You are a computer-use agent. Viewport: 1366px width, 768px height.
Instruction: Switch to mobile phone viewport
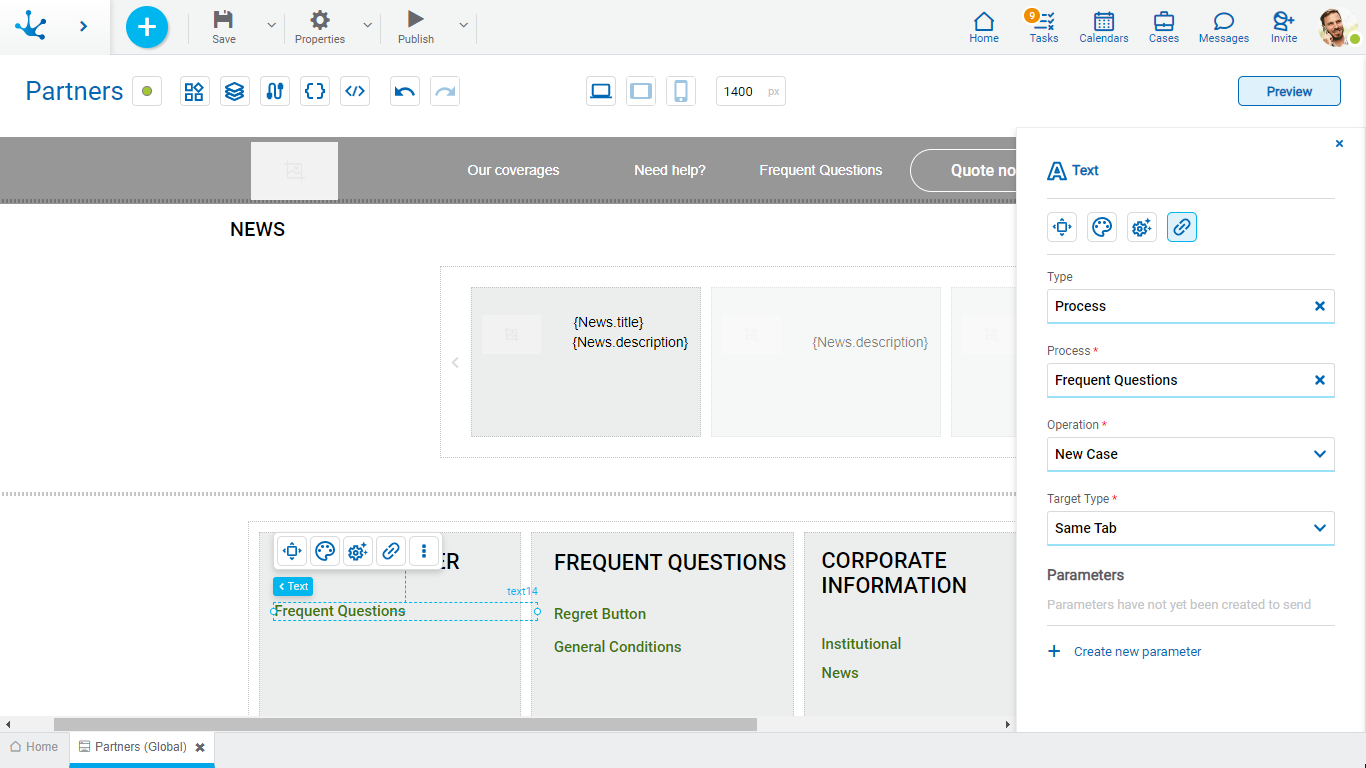click(681, 92)
